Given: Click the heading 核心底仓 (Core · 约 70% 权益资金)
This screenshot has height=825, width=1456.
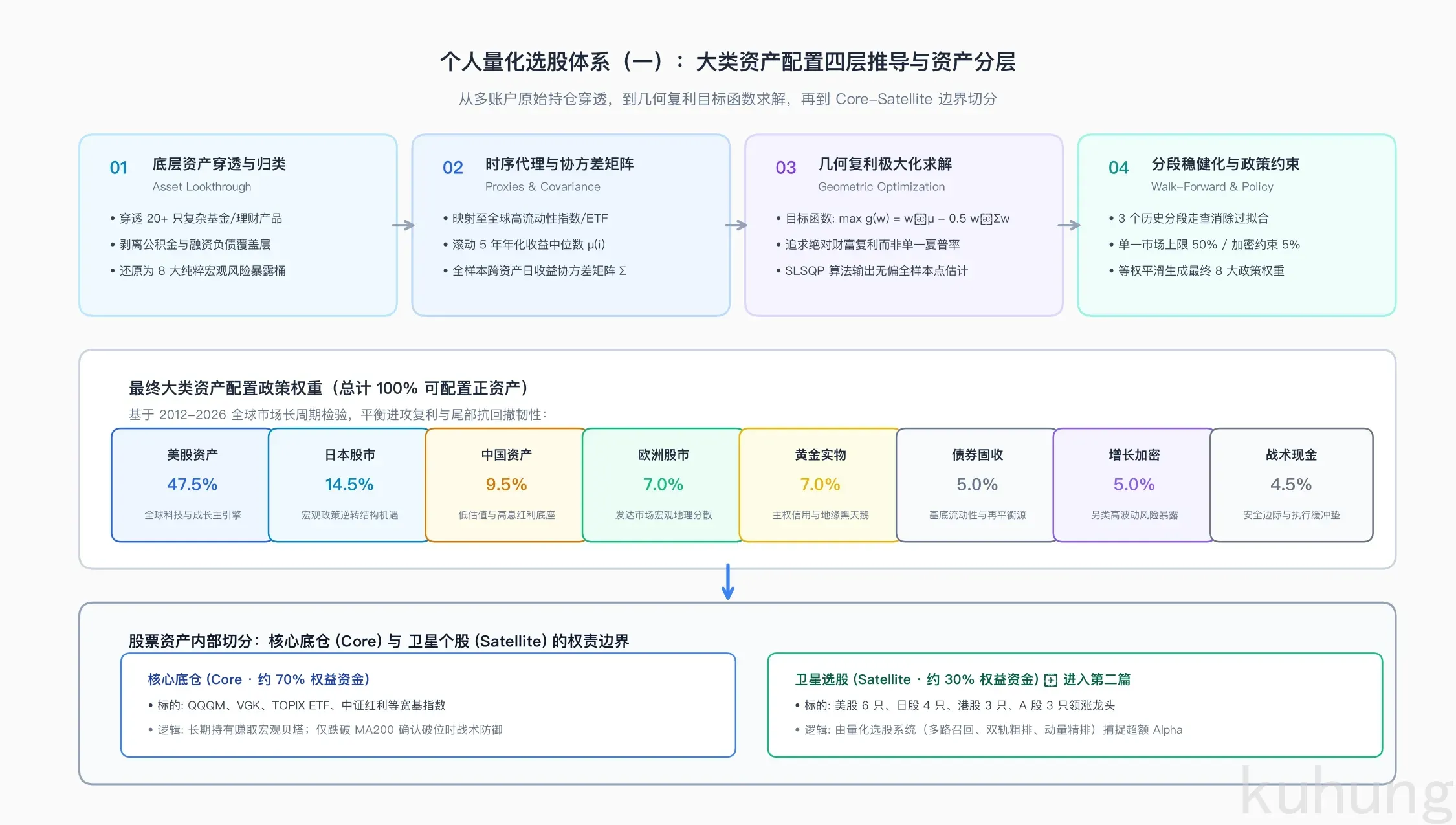Looking at the screenshot, I should tap(259, 679).
